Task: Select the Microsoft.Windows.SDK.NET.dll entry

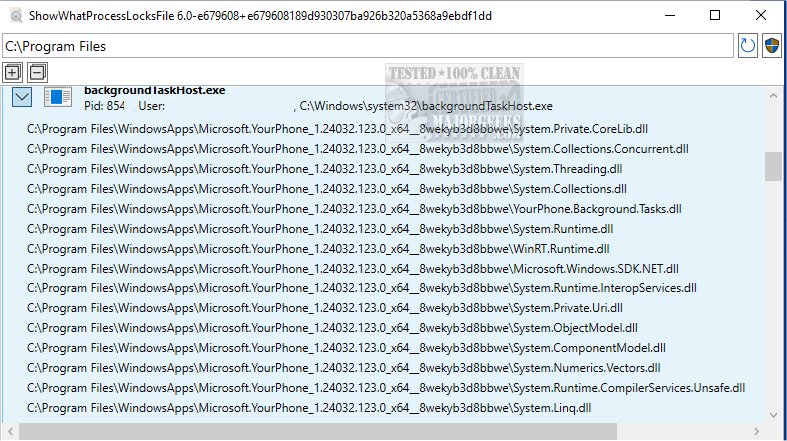Action: click(x=353, y=268)
